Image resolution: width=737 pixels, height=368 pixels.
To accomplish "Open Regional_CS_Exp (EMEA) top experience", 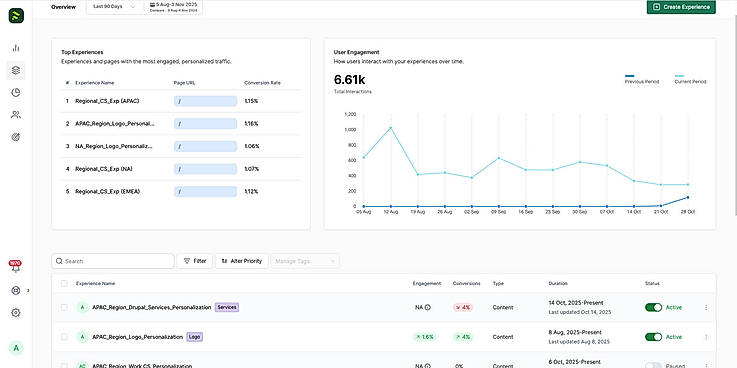I will point(108,191).
